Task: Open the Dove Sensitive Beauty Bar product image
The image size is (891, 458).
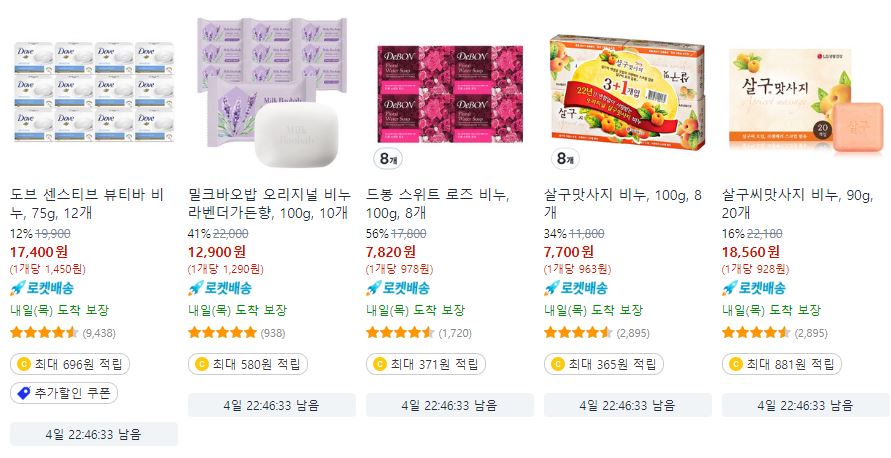Action: 94,91
